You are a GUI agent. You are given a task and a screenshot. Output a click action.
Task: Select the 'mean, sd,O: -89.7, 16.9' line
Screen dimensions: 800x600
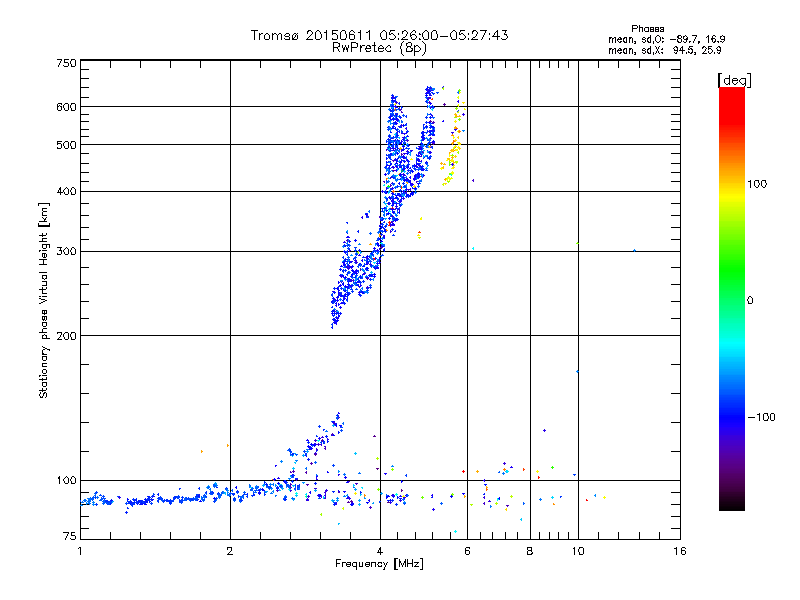[x=666, y=39]
